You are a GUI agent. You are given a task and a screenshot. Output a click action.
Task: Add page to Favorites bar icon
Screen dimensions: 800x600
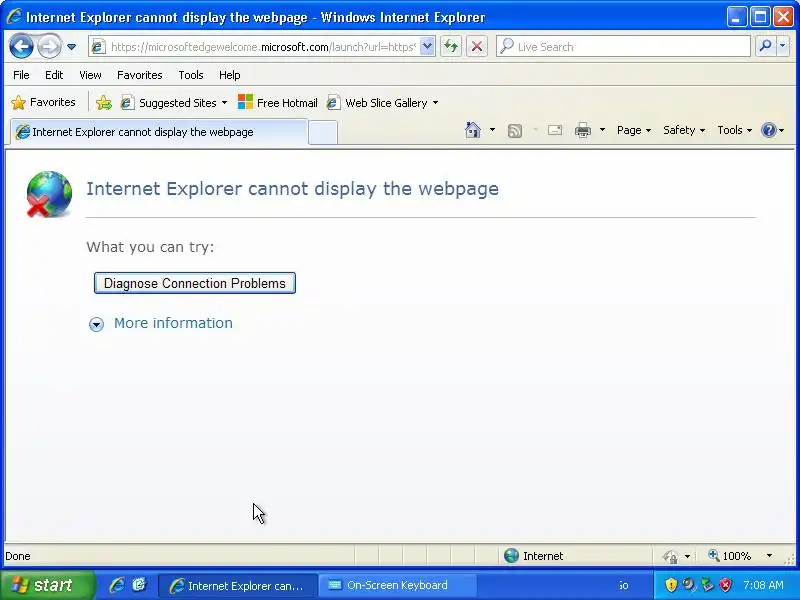point(104,103)
